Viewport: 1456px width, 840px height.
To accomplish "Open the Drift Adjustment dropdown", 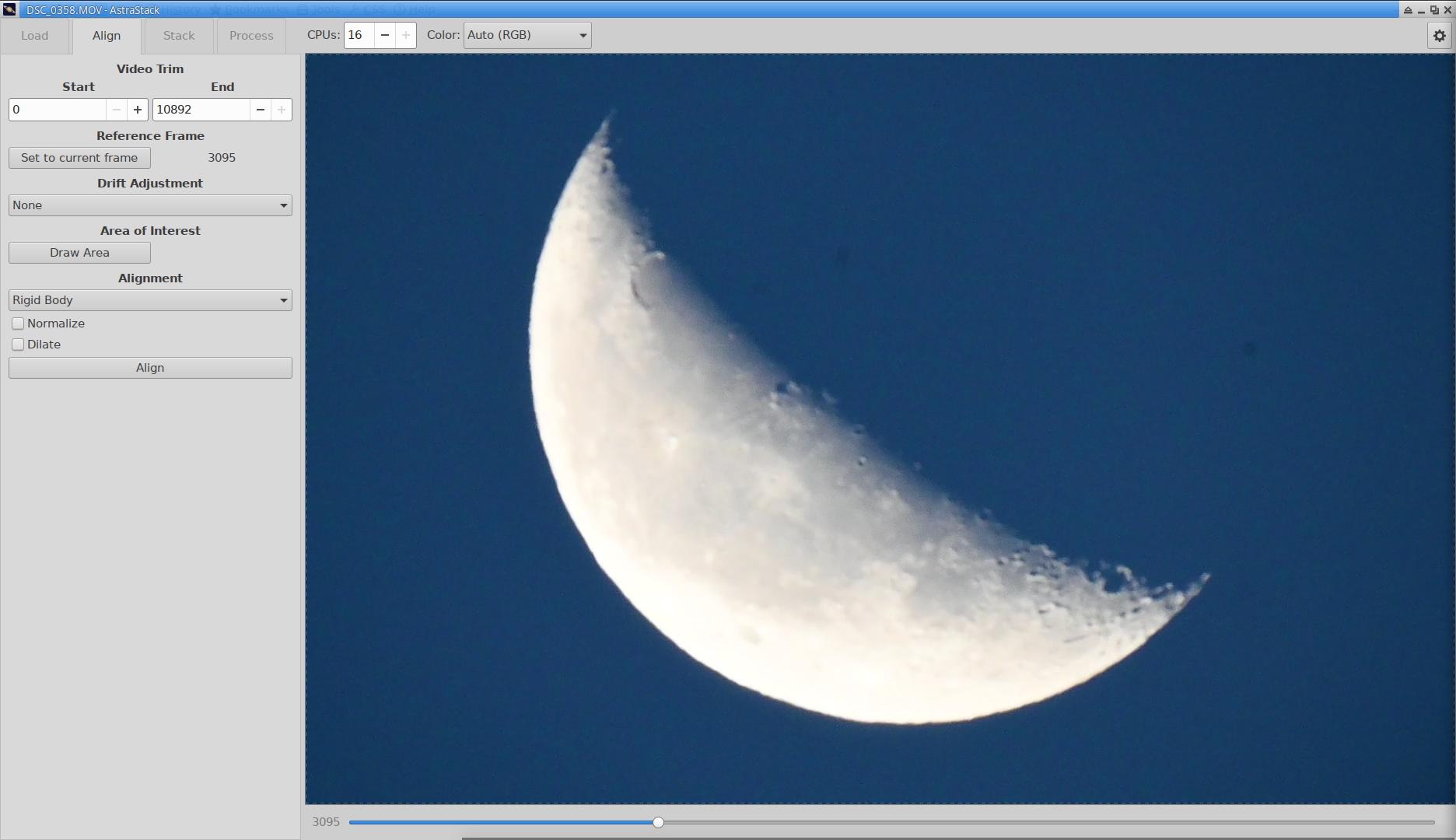I will pos(150,205).
